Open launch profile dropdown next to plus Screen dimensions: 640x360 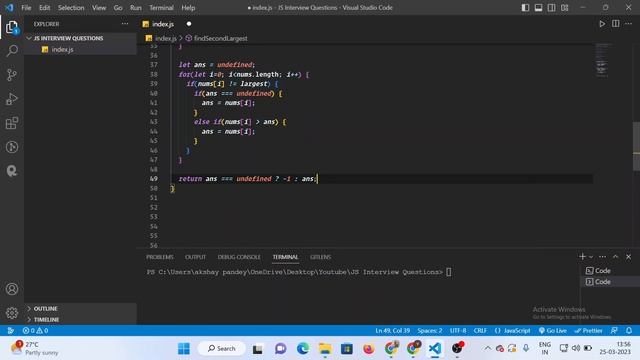[x=591, y=257]
